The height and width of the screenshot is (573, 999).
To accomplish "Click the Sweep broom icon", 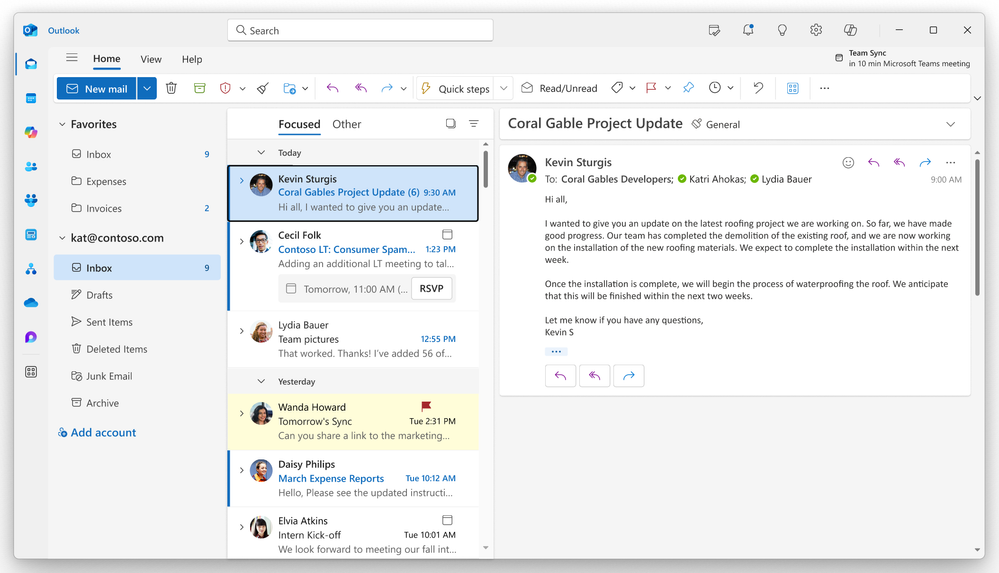I will (x=262, y=89).
